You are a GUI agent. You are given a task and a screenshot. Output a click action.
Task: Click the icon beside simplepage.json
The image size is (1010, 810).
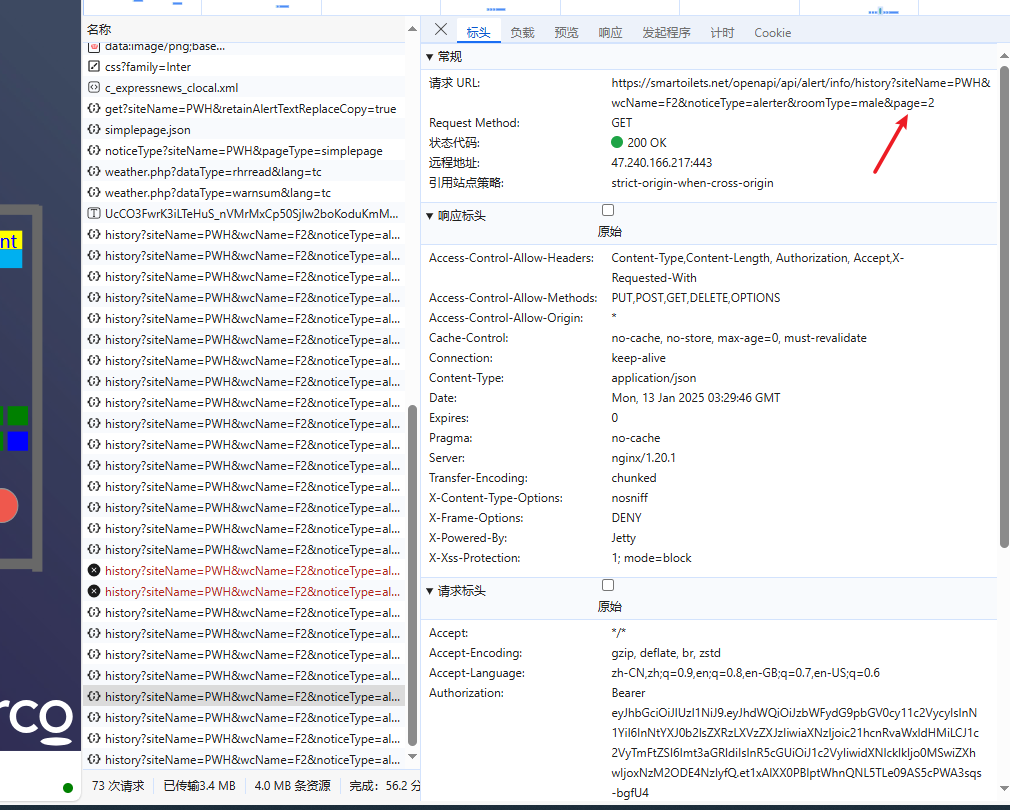[x=94, y=129]
